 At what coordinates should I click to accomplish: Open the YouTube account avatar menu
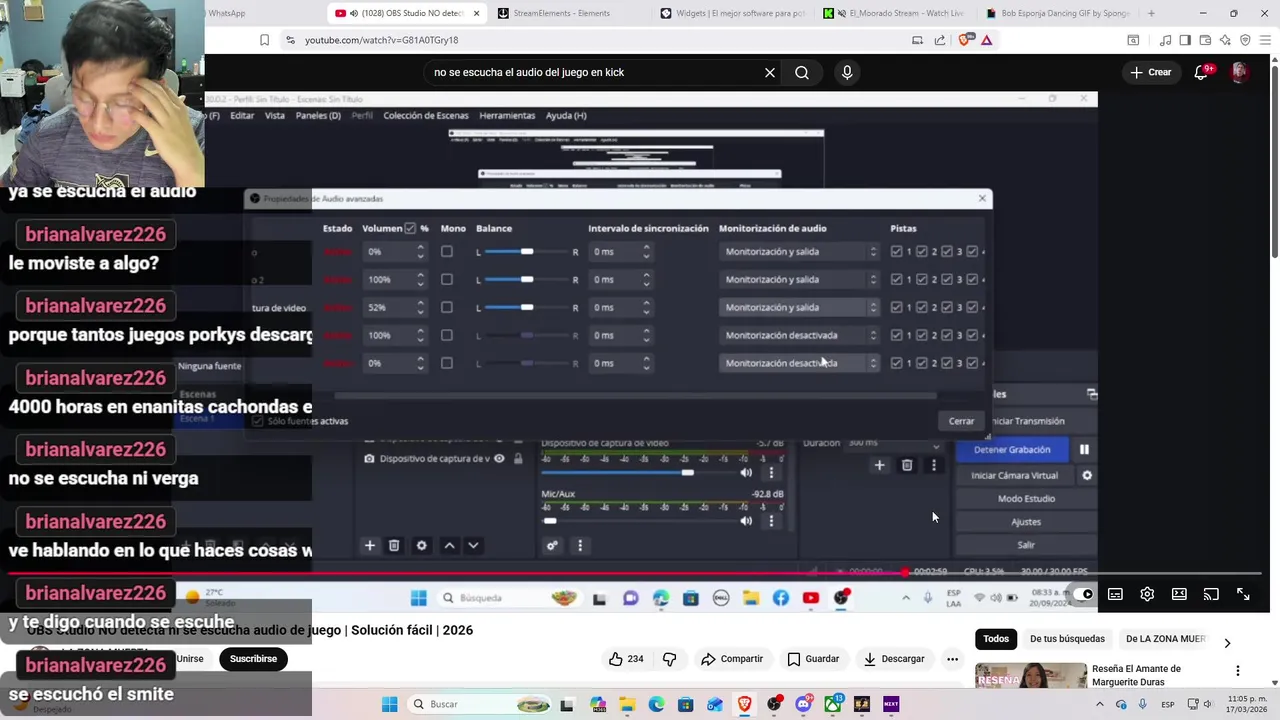[x=1239, y=72]
